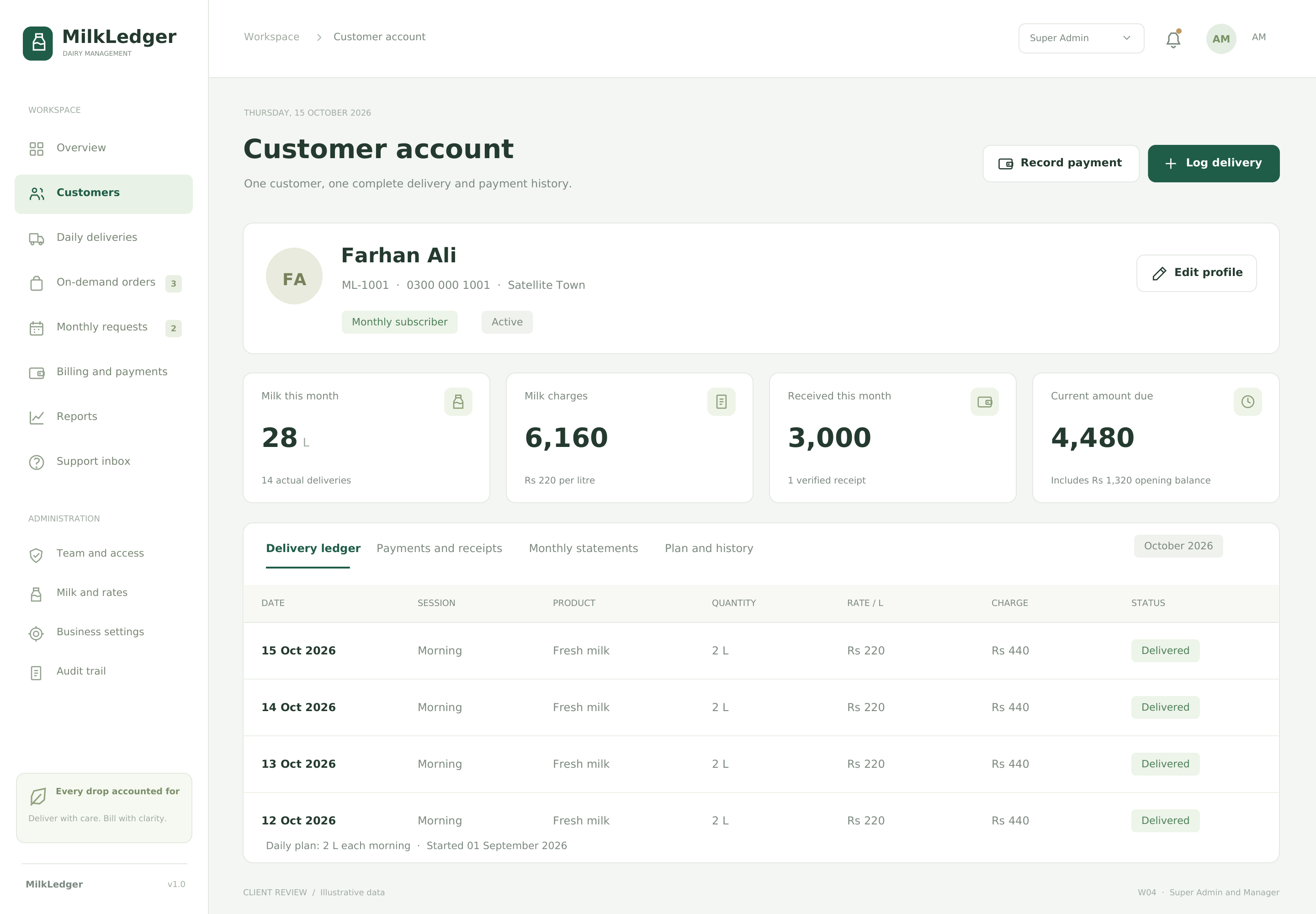Click the Monthly requests badge 2

pyautogui.click(x=174, y=328)
